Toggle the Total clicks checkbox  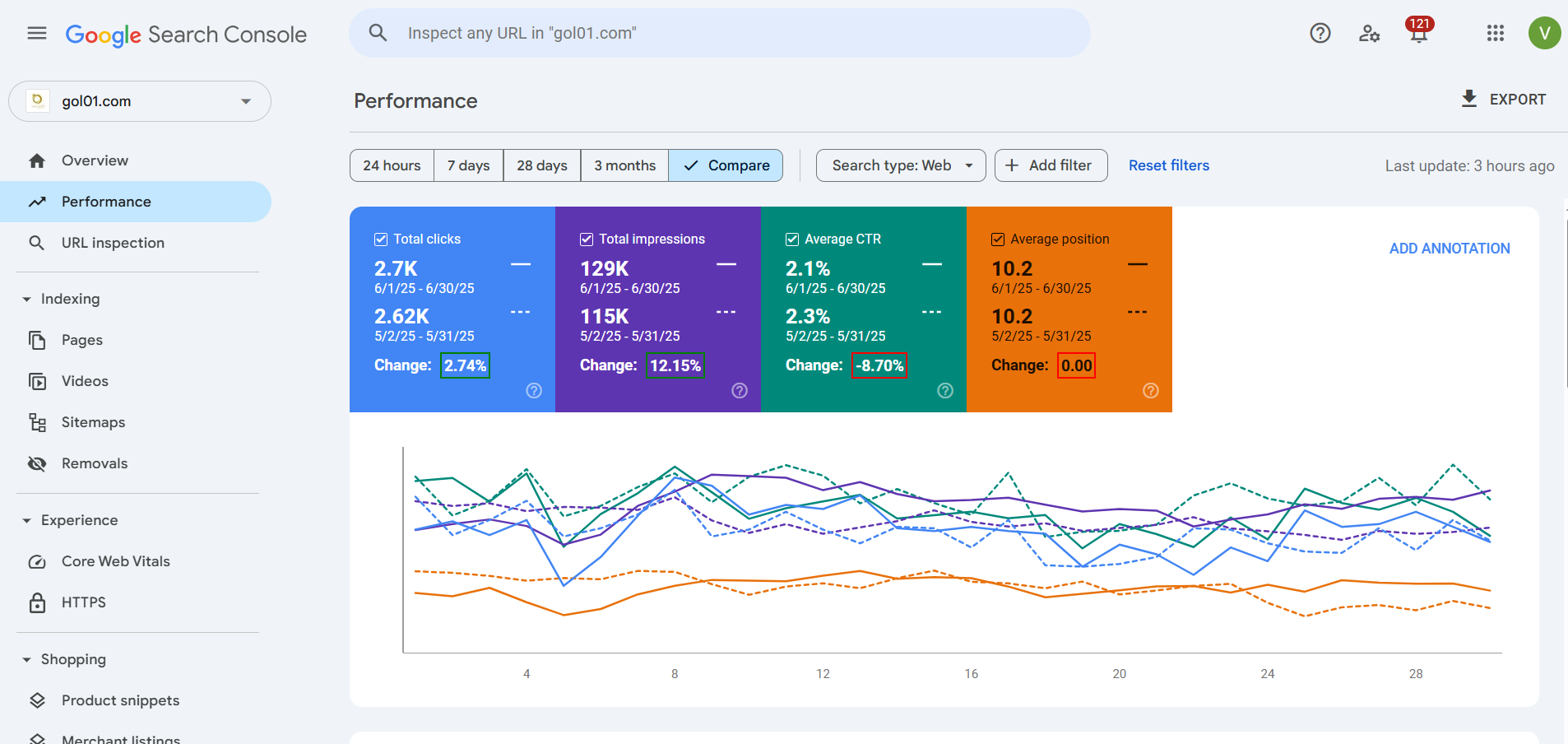tap(381, 239)
